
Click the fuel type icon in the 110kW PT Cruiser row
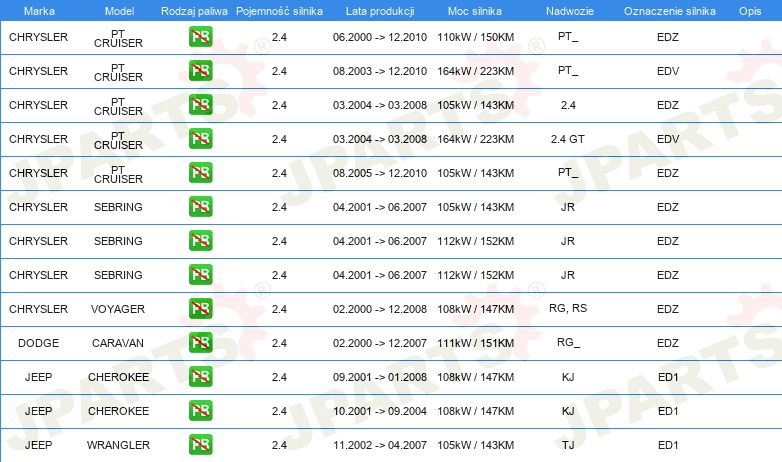click(x=200, y=37)
